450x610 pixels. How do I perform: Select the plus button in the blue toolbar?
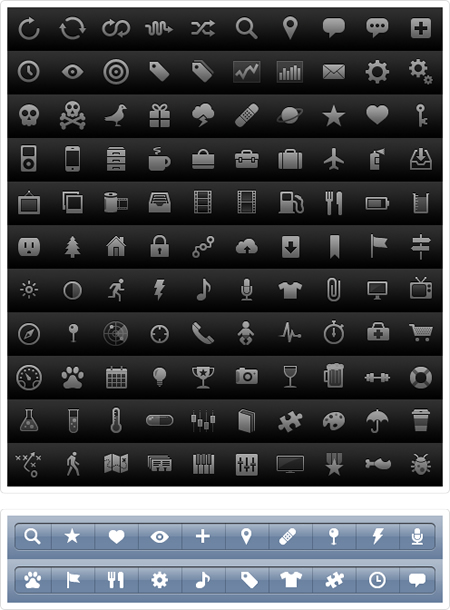[x=203, y=536]
